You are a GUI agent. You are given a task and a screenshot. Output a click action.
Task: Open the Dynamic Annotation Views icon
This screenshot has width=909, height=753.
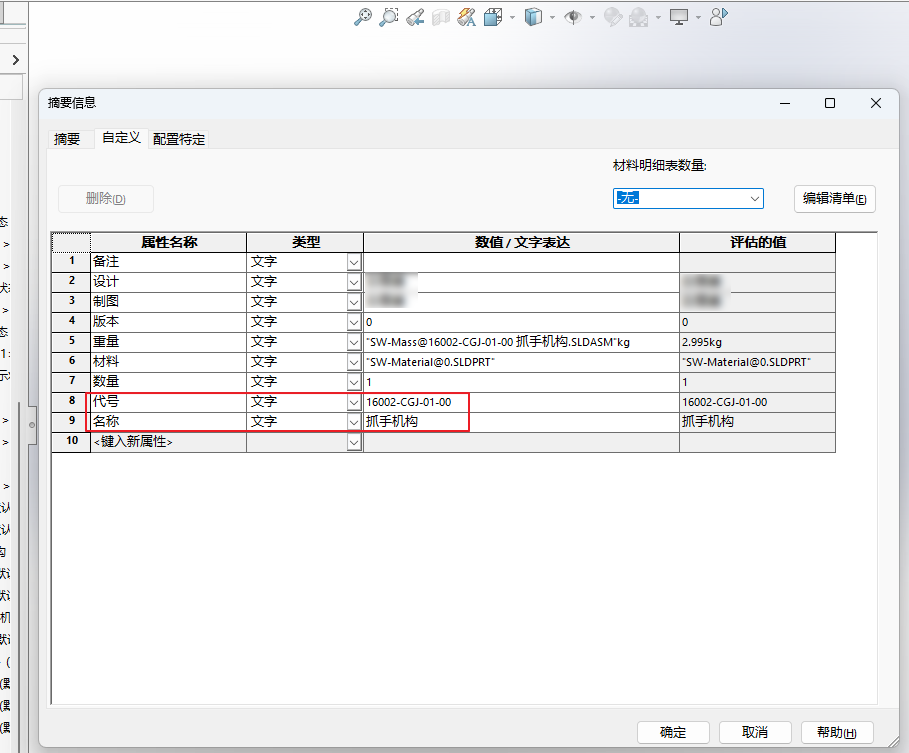click(467, 17)
